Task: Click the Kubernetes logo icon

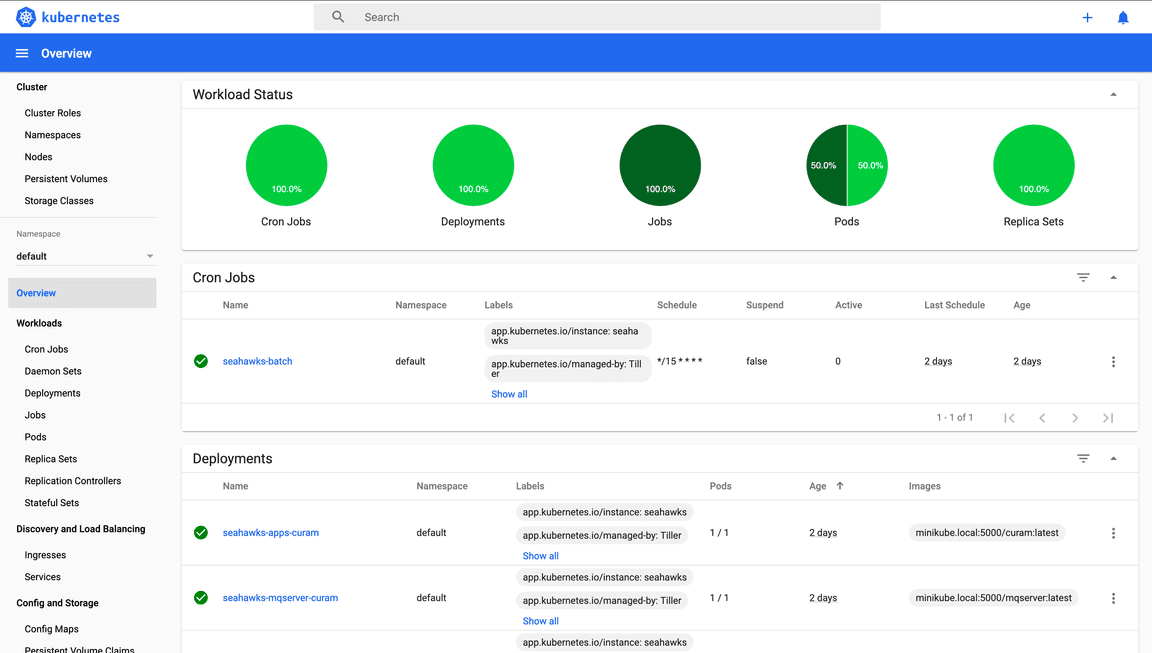Action: click(x=26, y=17)
